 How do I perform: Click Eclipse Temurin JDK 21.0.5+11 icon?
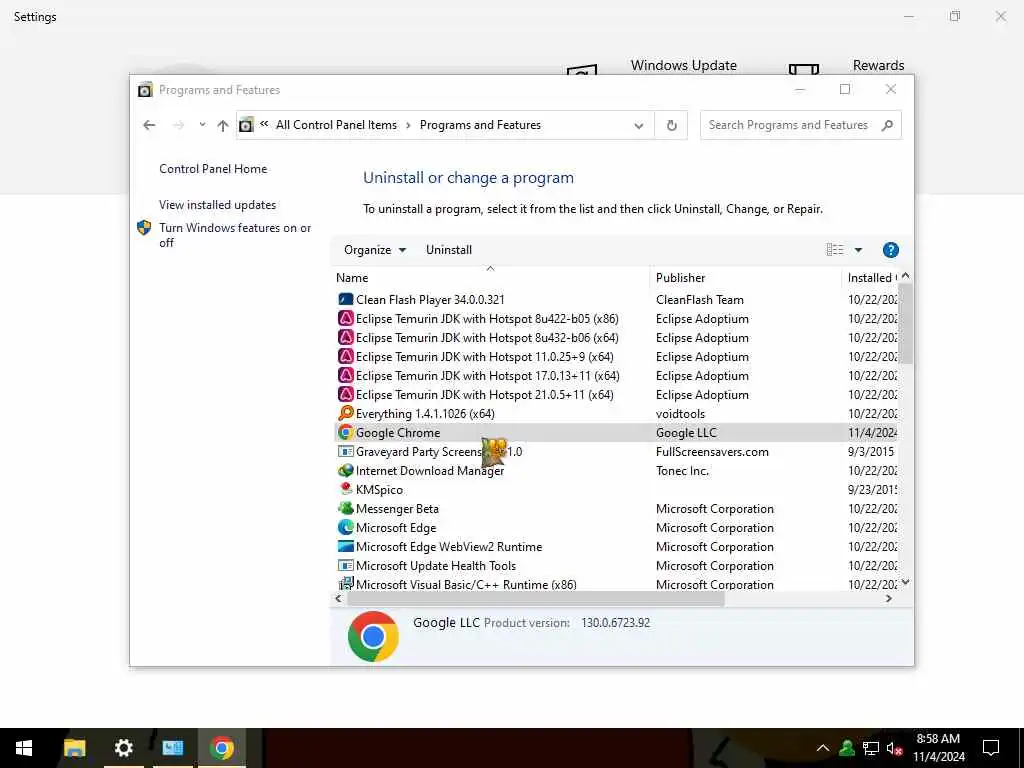[x=345, y=394]
